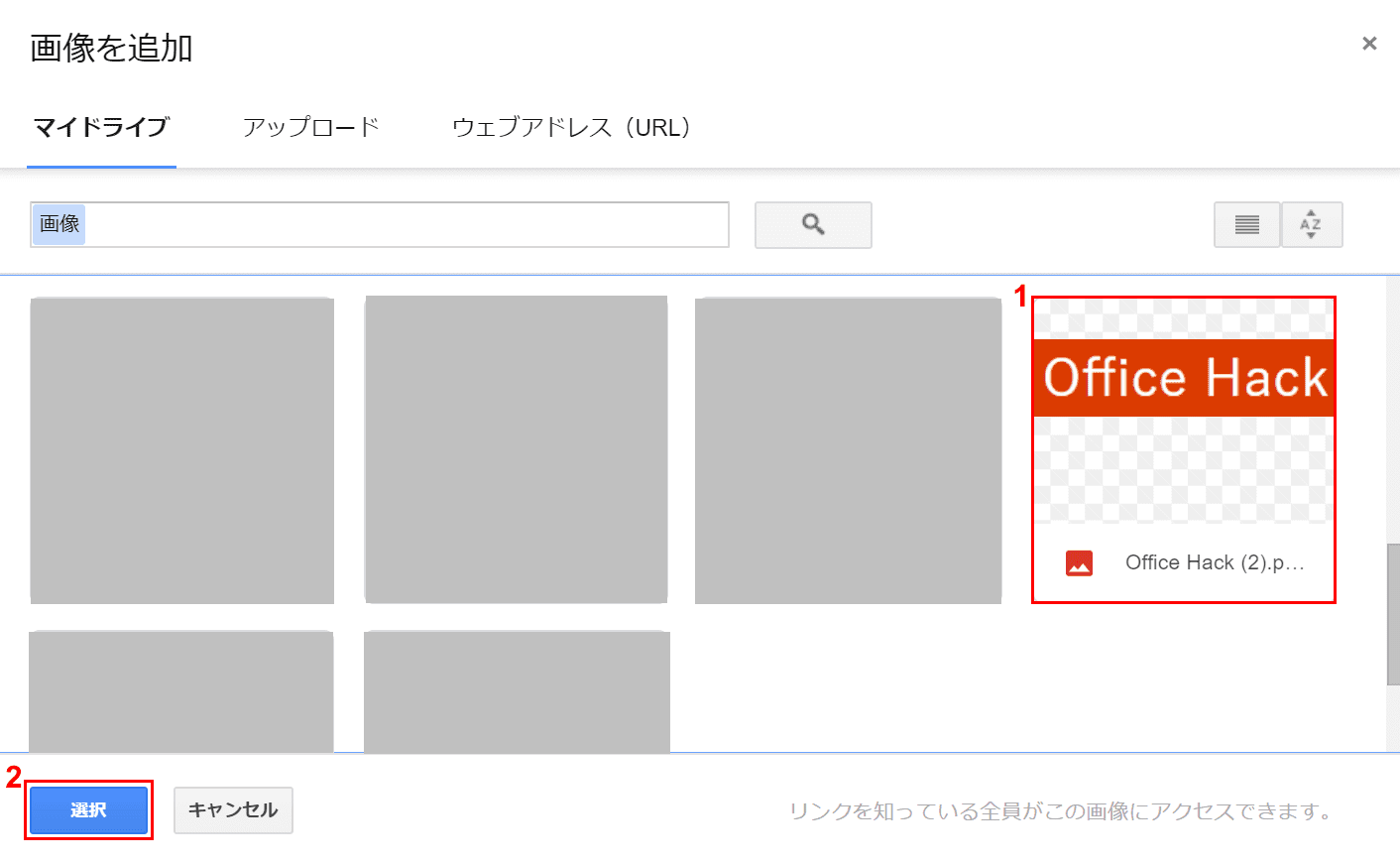Click the image file type icon beside Office Hack (2)

[1079, 563]
